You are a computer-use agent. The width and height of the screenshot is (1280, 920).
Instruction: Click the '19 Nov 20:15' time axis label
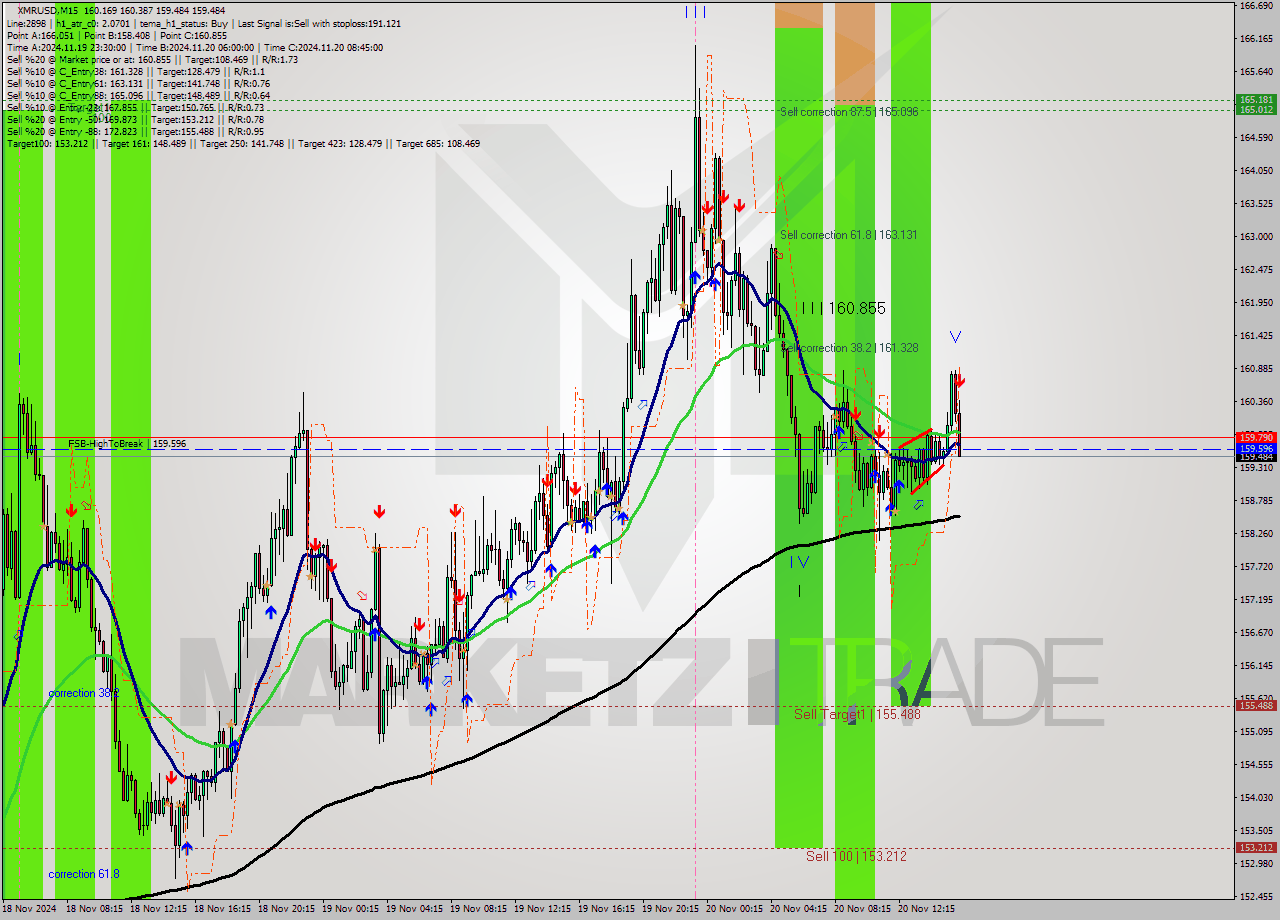pyautogui.click(x=671, y=910)
